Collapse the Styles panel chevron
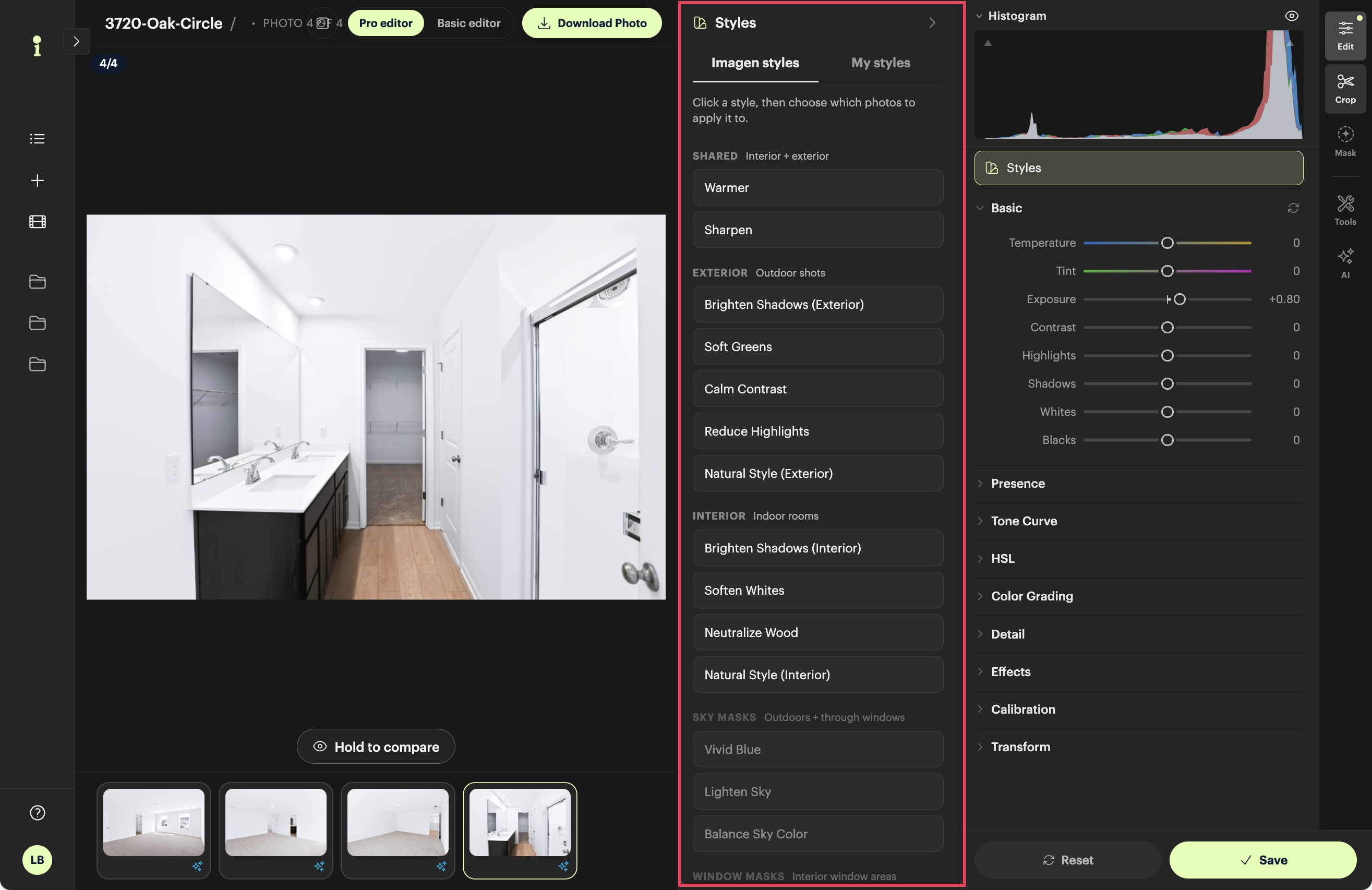 (932, 22)
